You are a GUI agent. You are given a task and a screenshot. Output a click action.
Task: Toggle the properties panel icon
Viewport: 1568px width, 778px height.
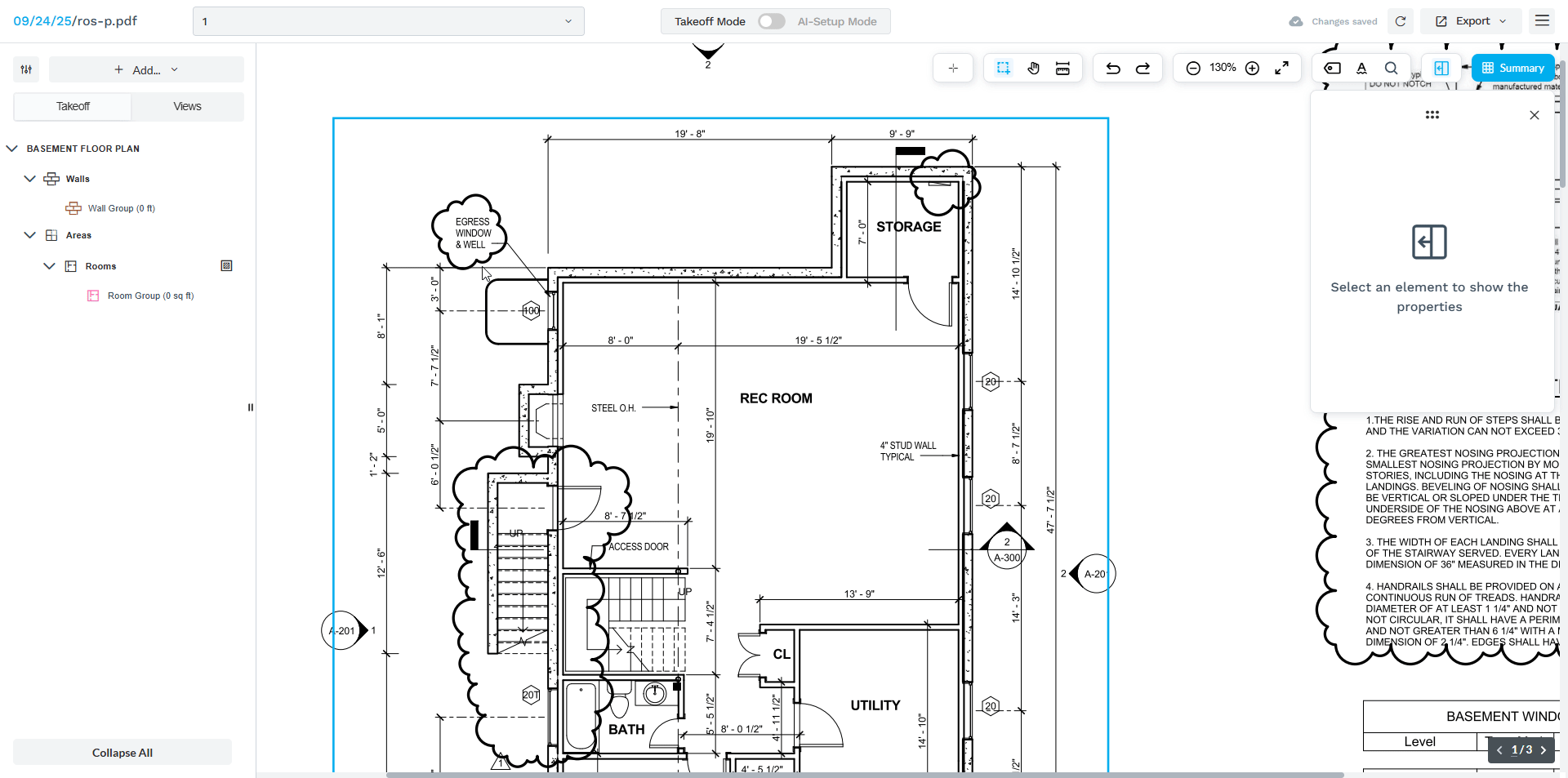click(1441, 69)
